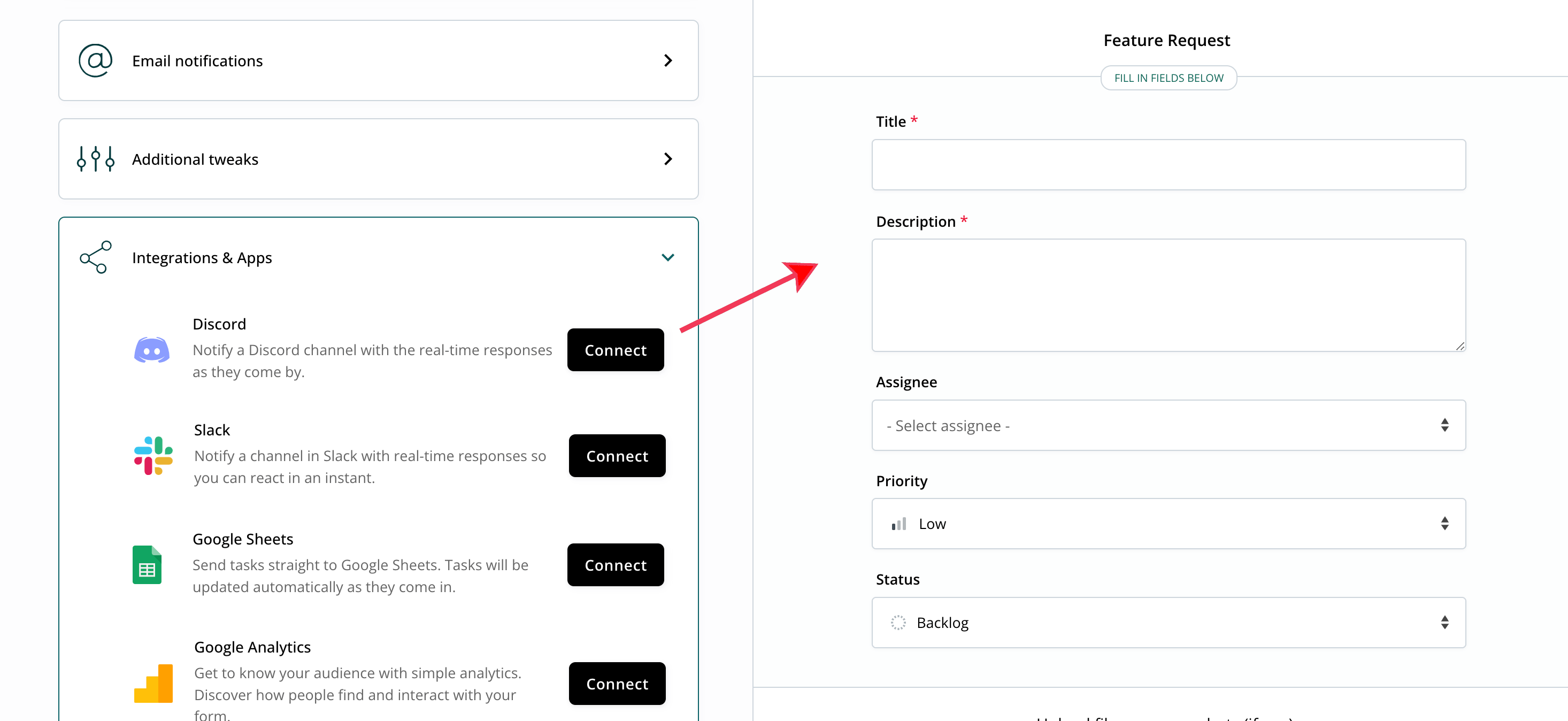Click the Google Sheets integration icon
This screenshot has width=1568, height=721.
(148, 564)
